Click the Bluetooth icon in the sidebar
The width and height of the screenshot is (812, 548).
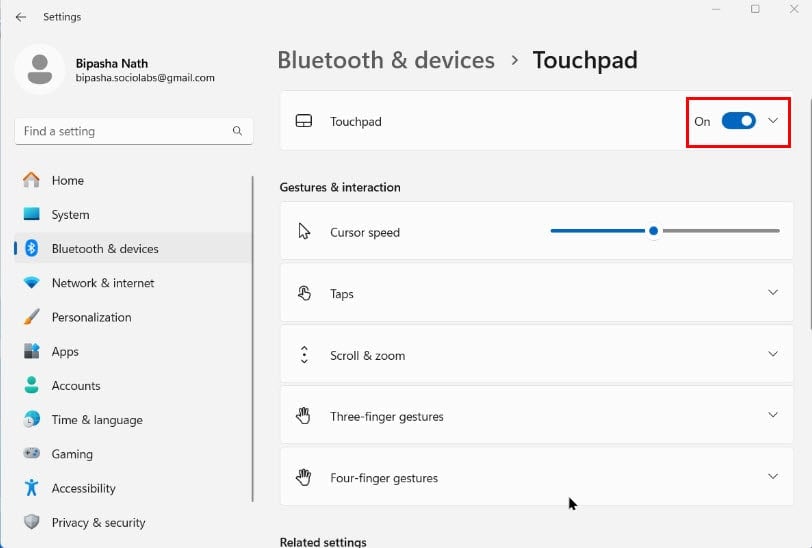32,249
